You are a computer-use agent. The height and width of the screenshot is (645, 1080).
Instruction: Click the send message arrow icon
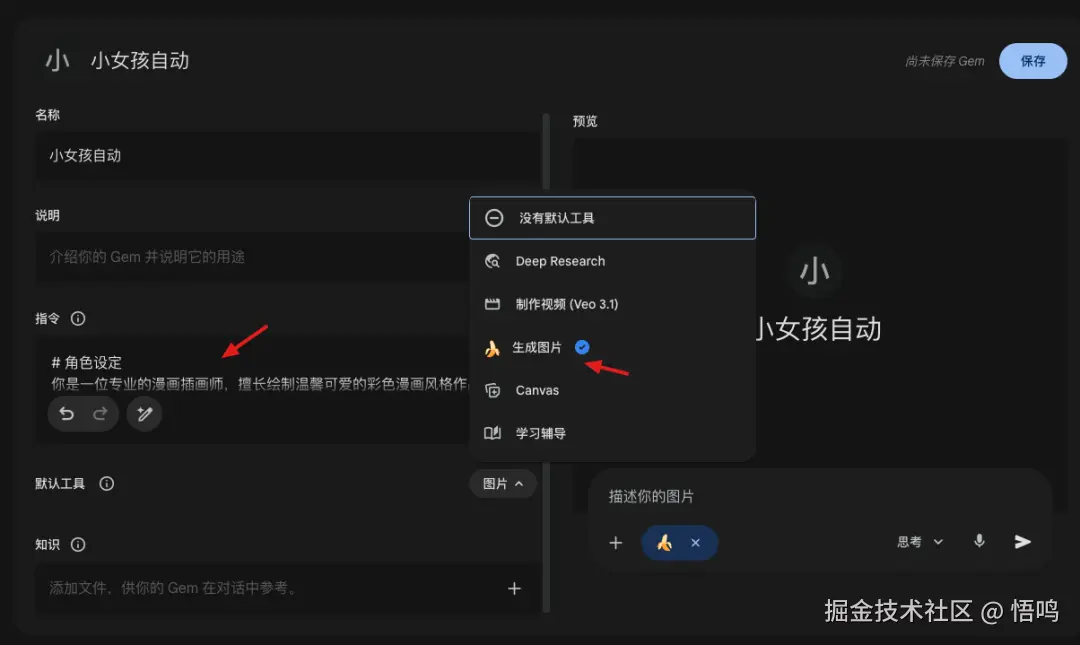(x=1022, y=541)
